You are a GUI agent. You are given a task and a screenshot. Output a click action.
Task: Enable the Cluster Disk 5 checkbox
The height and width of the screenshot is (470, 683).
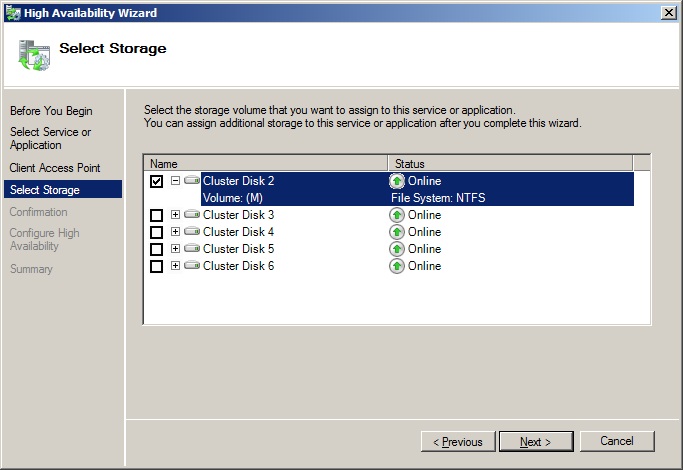point(156,249)
